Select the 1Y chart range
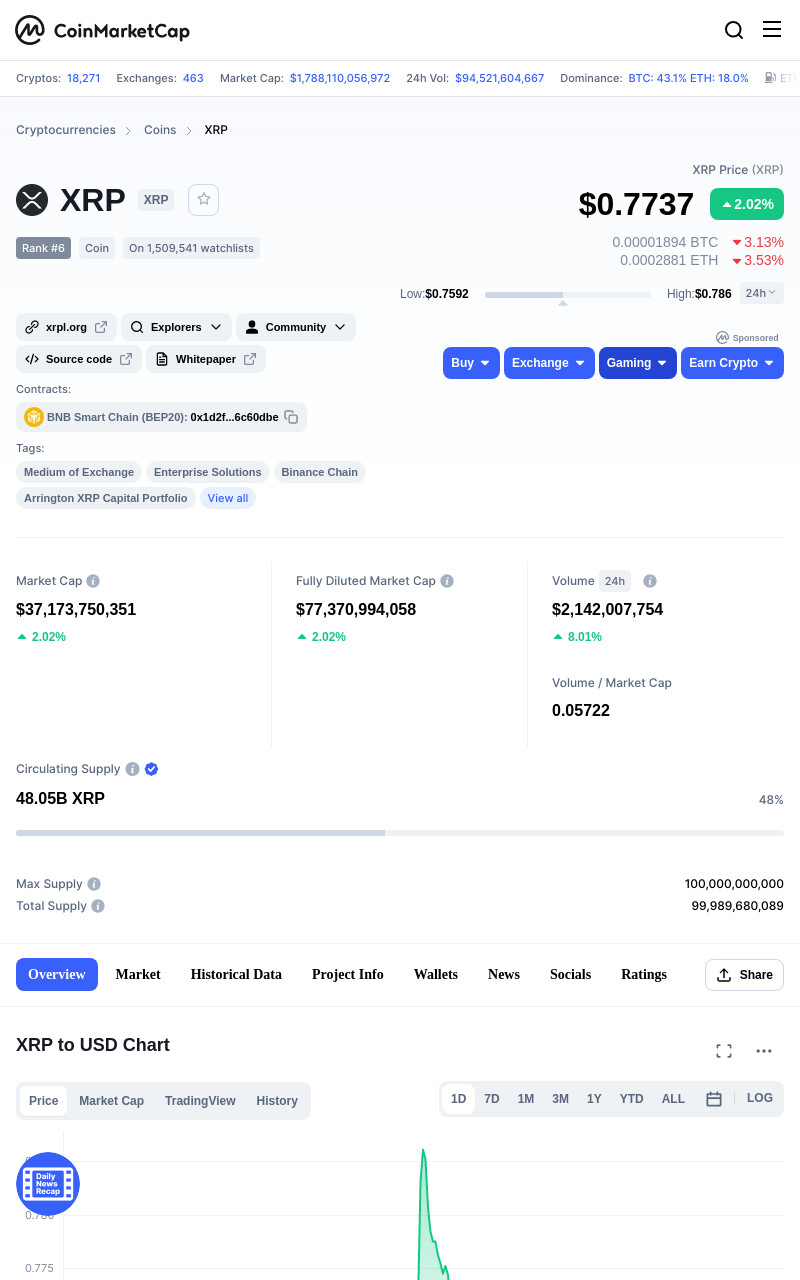 click(594, 1099)
